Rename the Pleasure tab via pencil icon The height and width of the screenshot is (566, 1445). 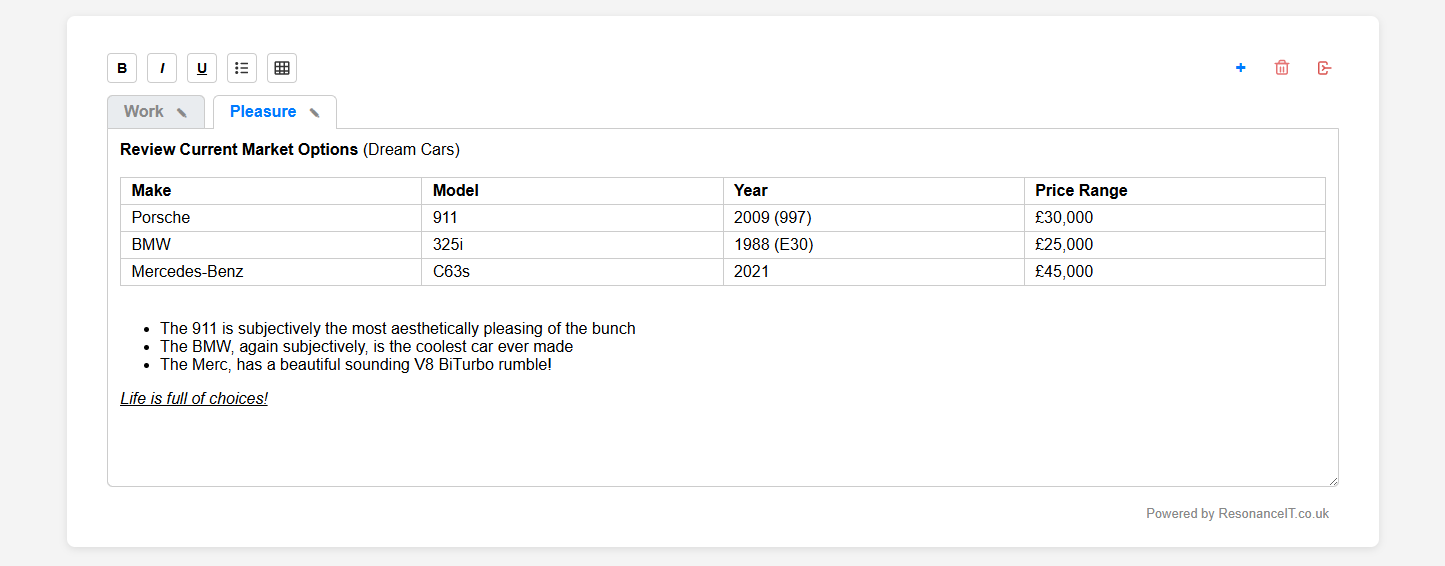tap(315, 113)
